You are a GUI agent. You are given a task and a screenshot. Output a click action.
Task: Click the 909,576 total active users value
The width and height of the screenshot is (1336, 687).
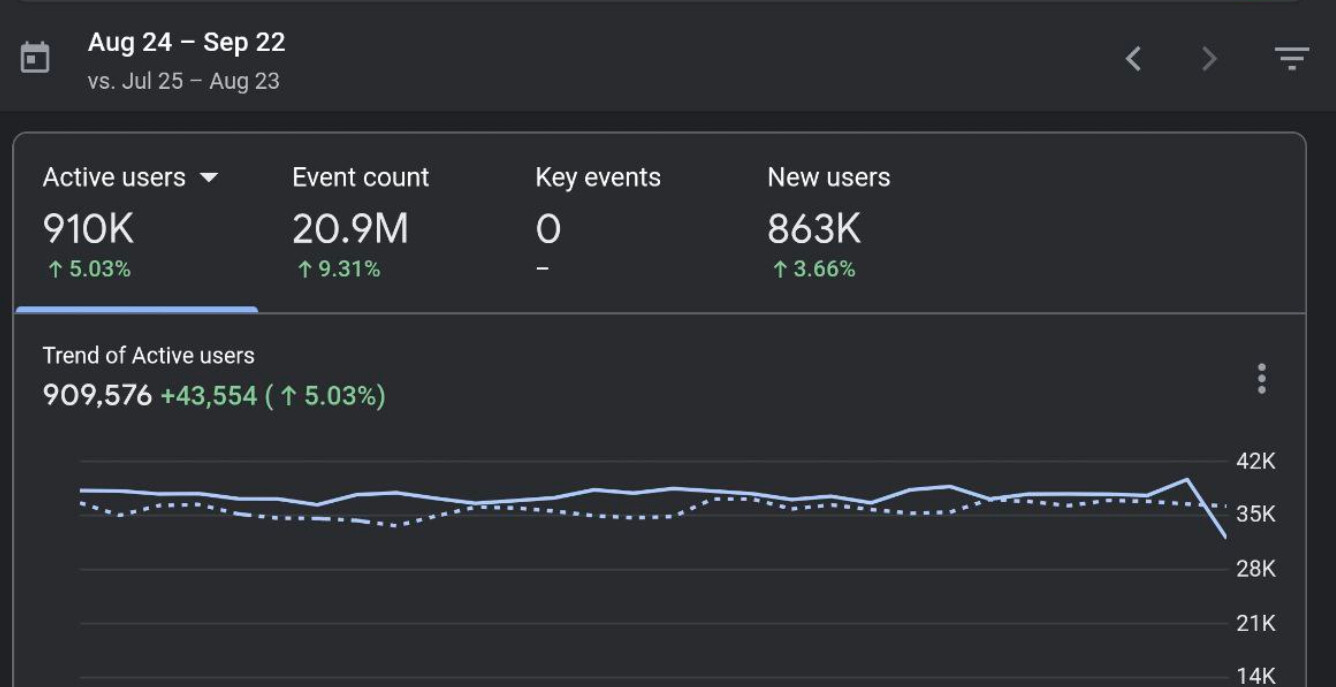pyautogui.click(x=97, y=396)
